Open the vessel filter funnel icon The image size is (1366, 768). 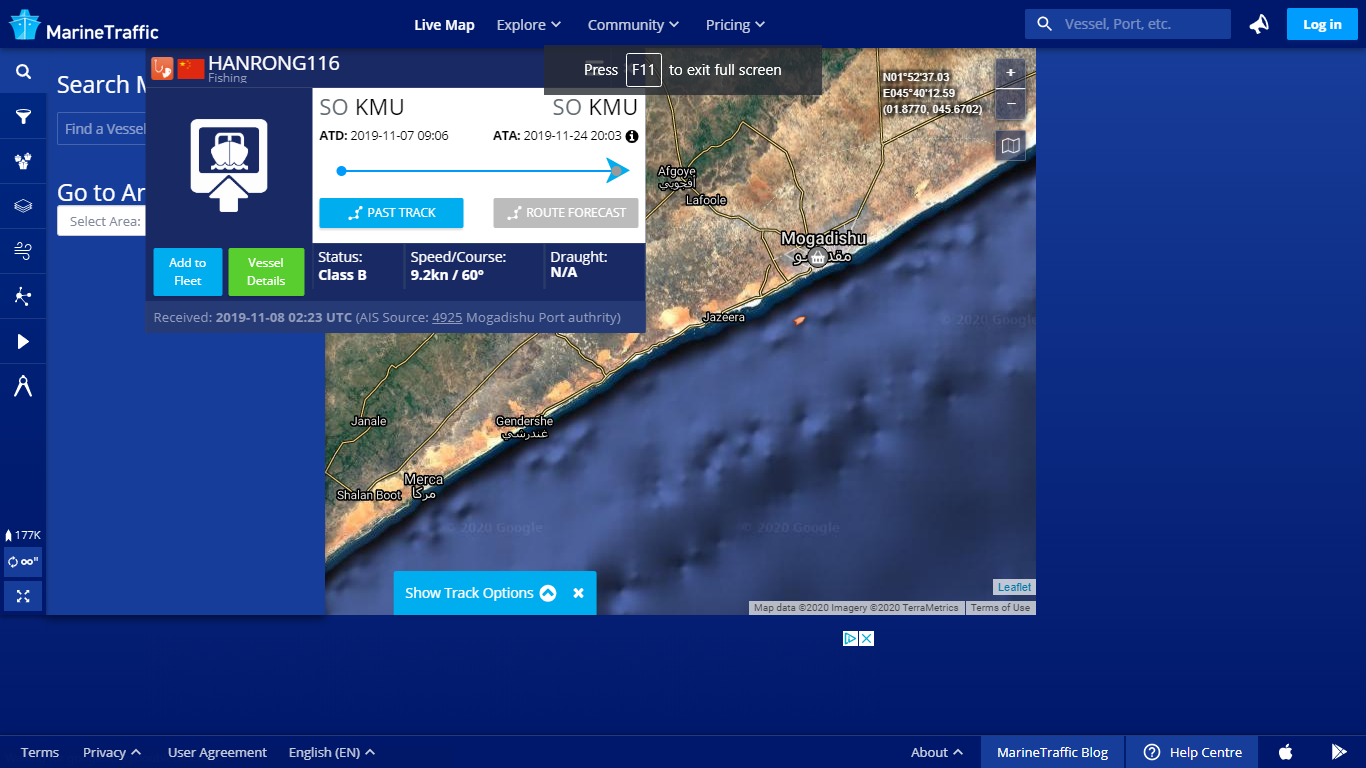[x=23, y=117]
